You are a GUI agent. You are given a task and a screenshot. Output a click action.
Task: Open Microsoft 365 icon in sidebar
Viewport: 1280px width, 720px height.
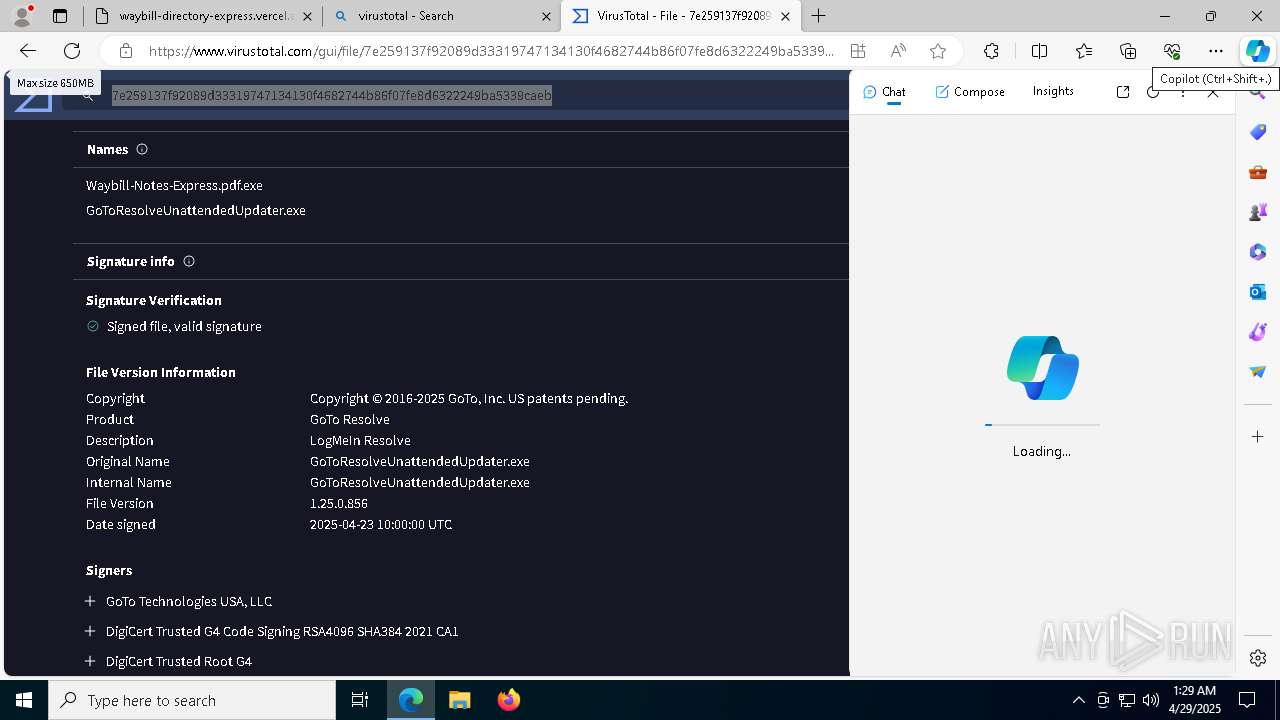pyautogui.click(x=1258, y=252)
